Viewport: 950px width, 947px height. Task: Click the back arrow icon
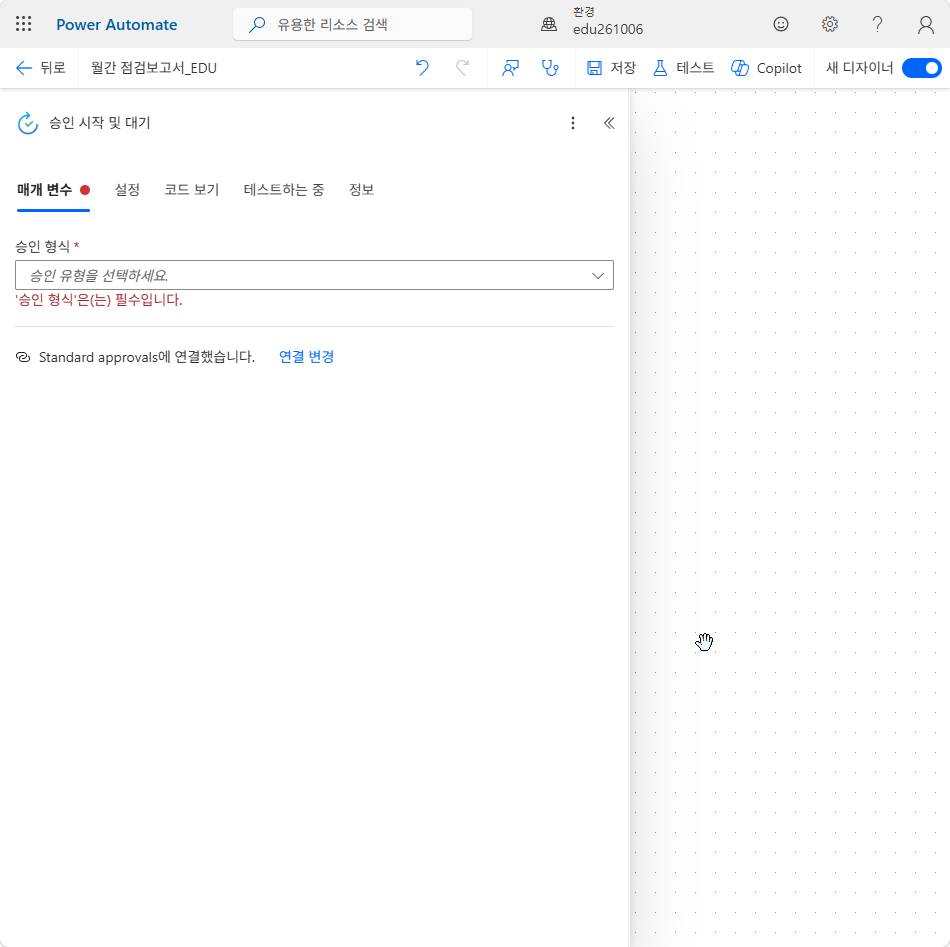click(24, 68)
